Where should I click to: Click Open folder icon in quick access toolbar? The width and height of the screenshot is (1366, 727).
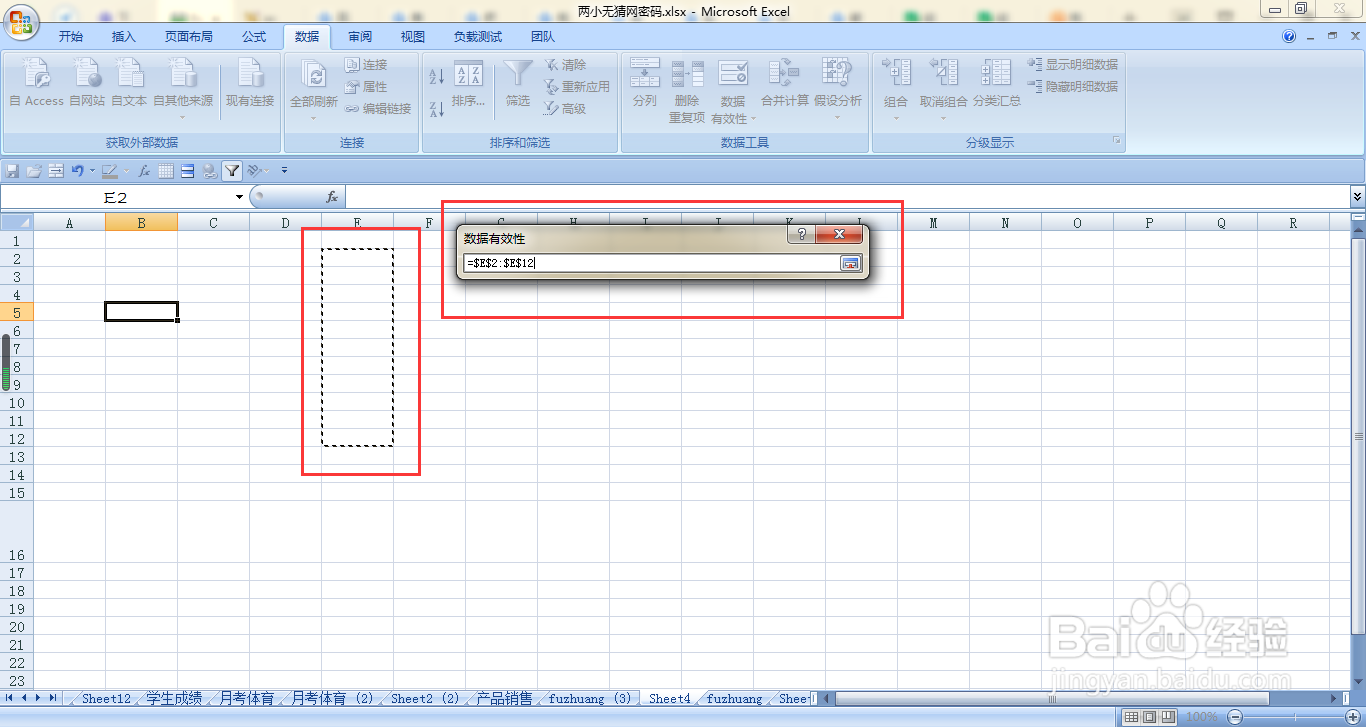[x=34, y=171]
